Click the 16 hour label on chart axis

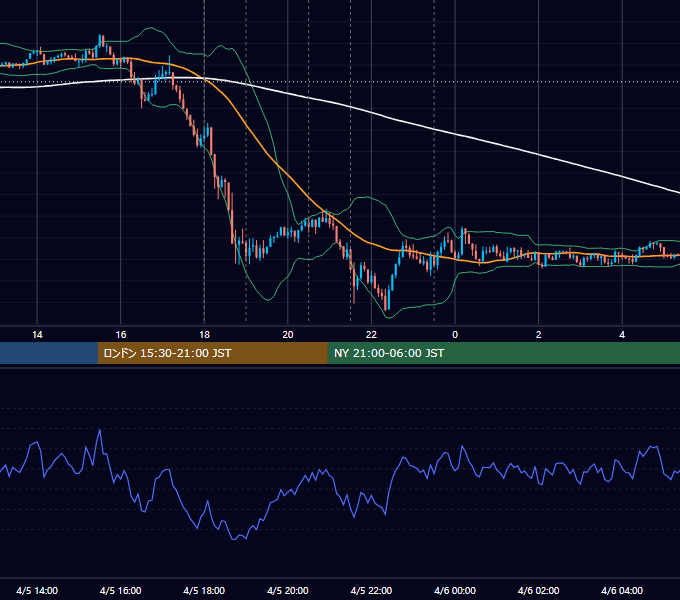click(121, 335)
